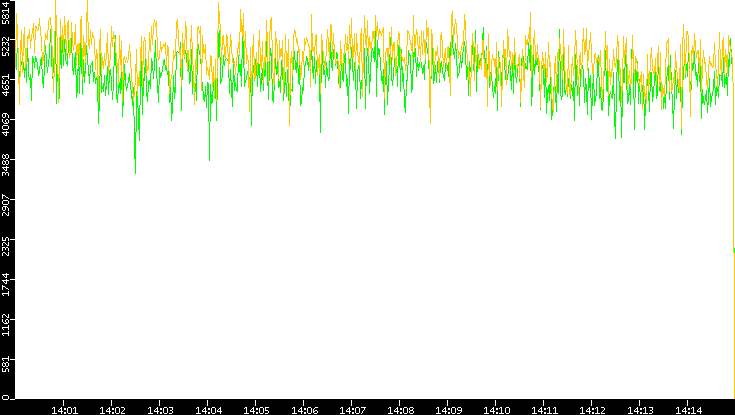
Task: Click the 14:06 time axis label
Action: [305, 410]
